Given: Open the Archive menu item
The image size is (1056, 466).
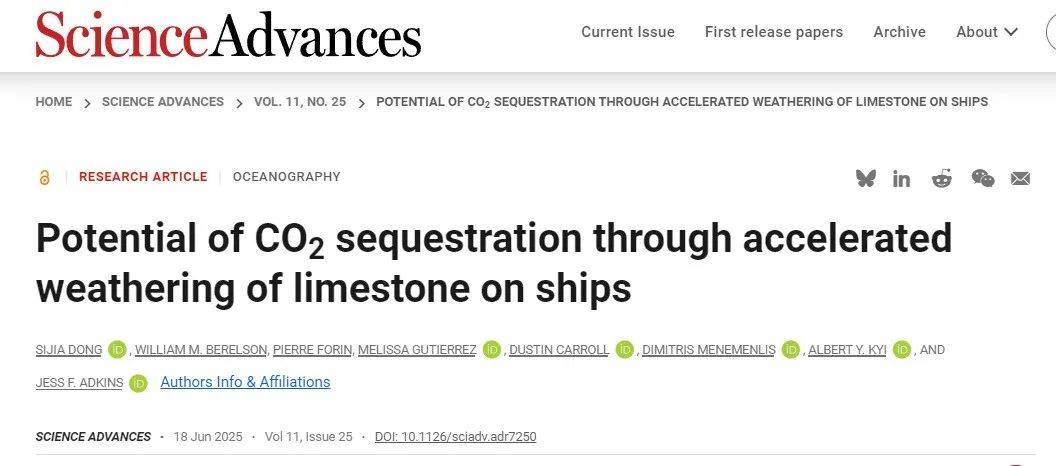Looking at the screenshot, I should pos(899,32).
